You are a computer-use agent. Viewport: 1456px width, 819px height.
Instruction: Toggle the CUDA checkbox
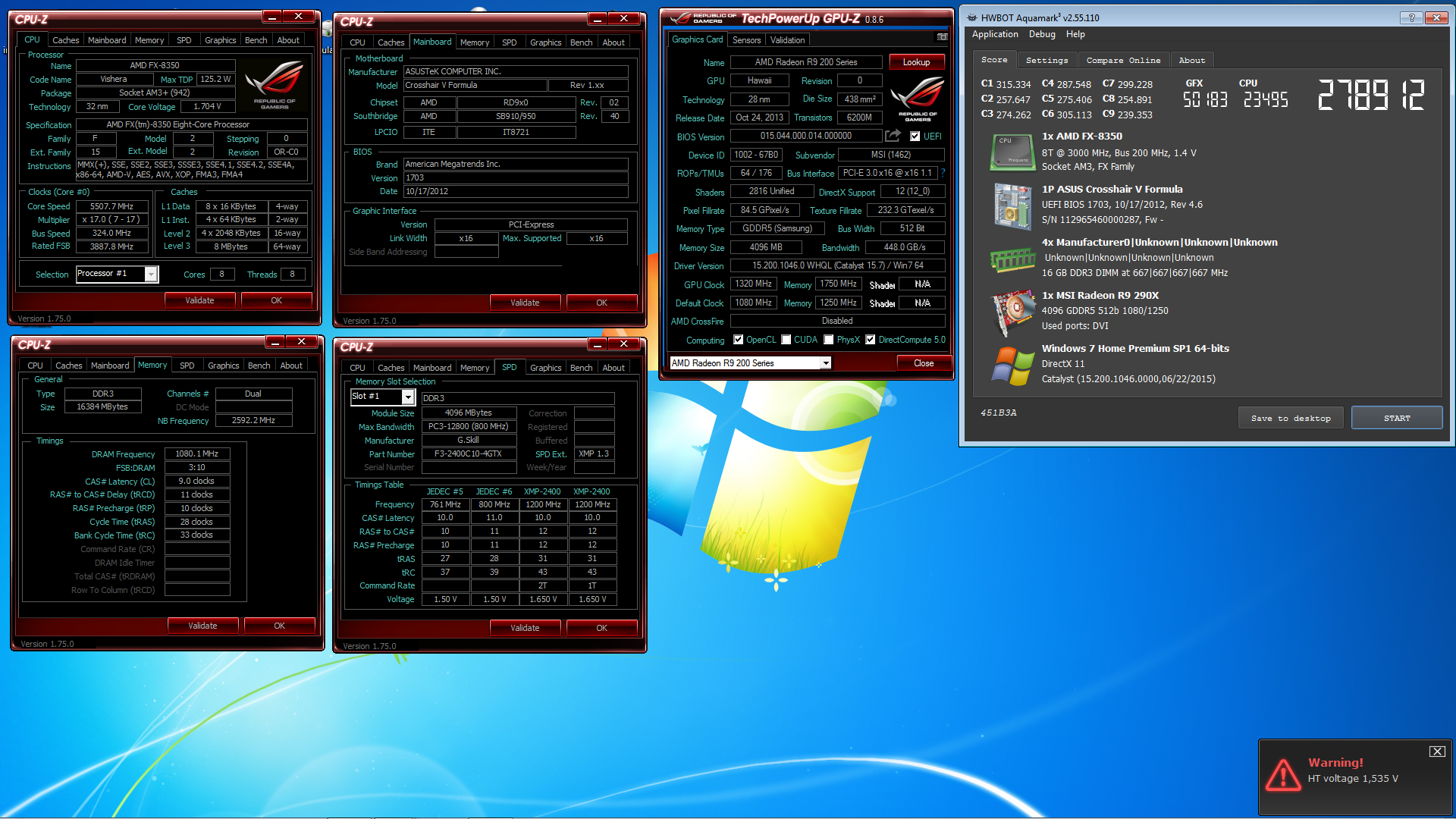point(786,340)
